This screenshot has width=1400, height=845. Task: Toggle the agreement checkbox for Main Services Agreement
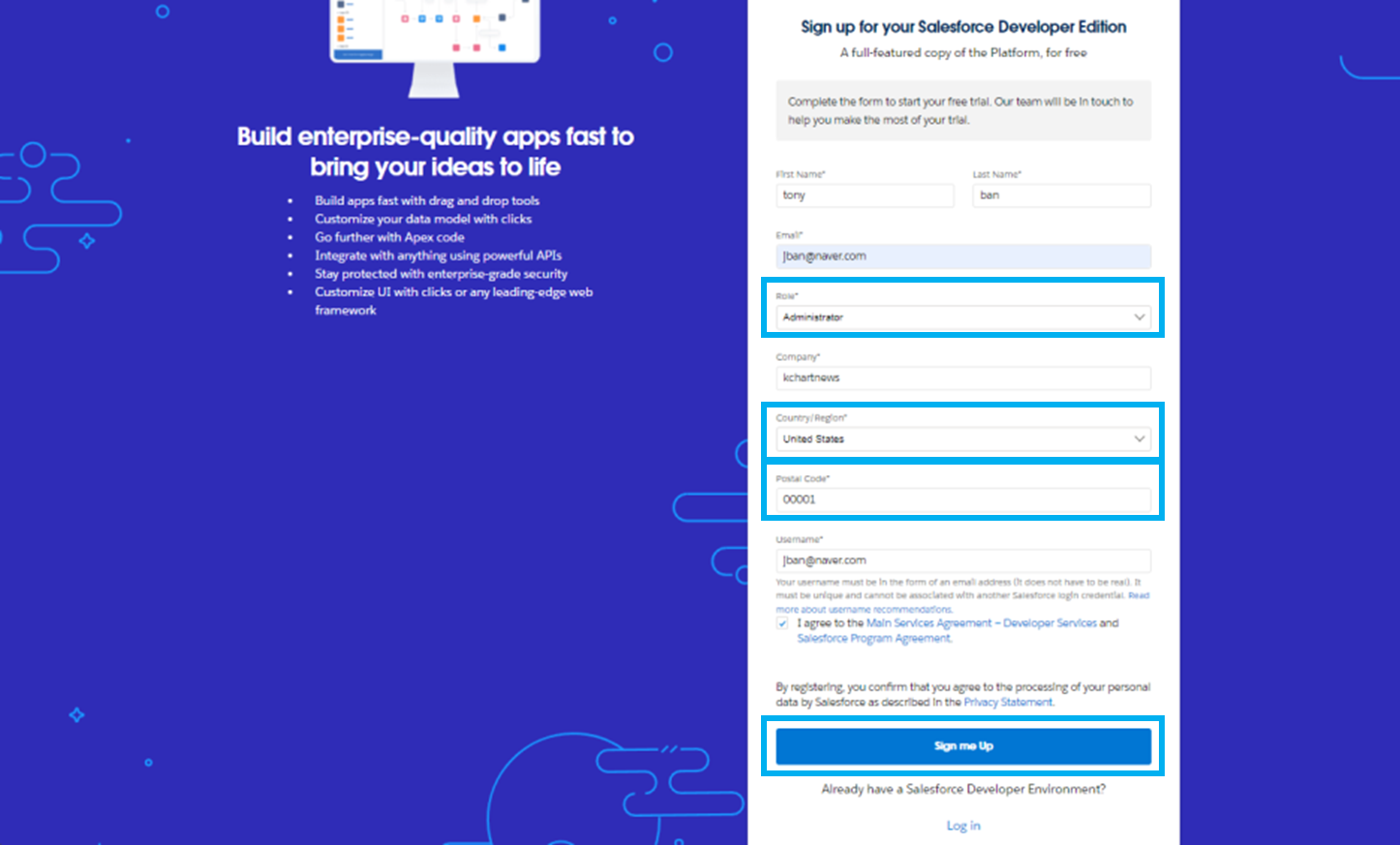782,623
